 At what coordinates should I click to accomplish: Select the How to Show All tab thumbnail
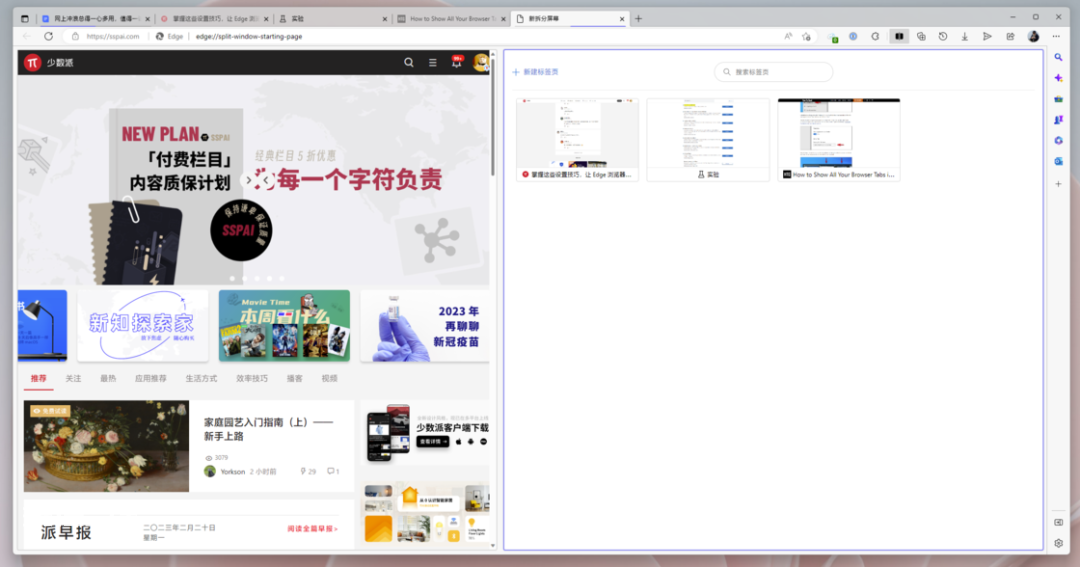point(839,140)
